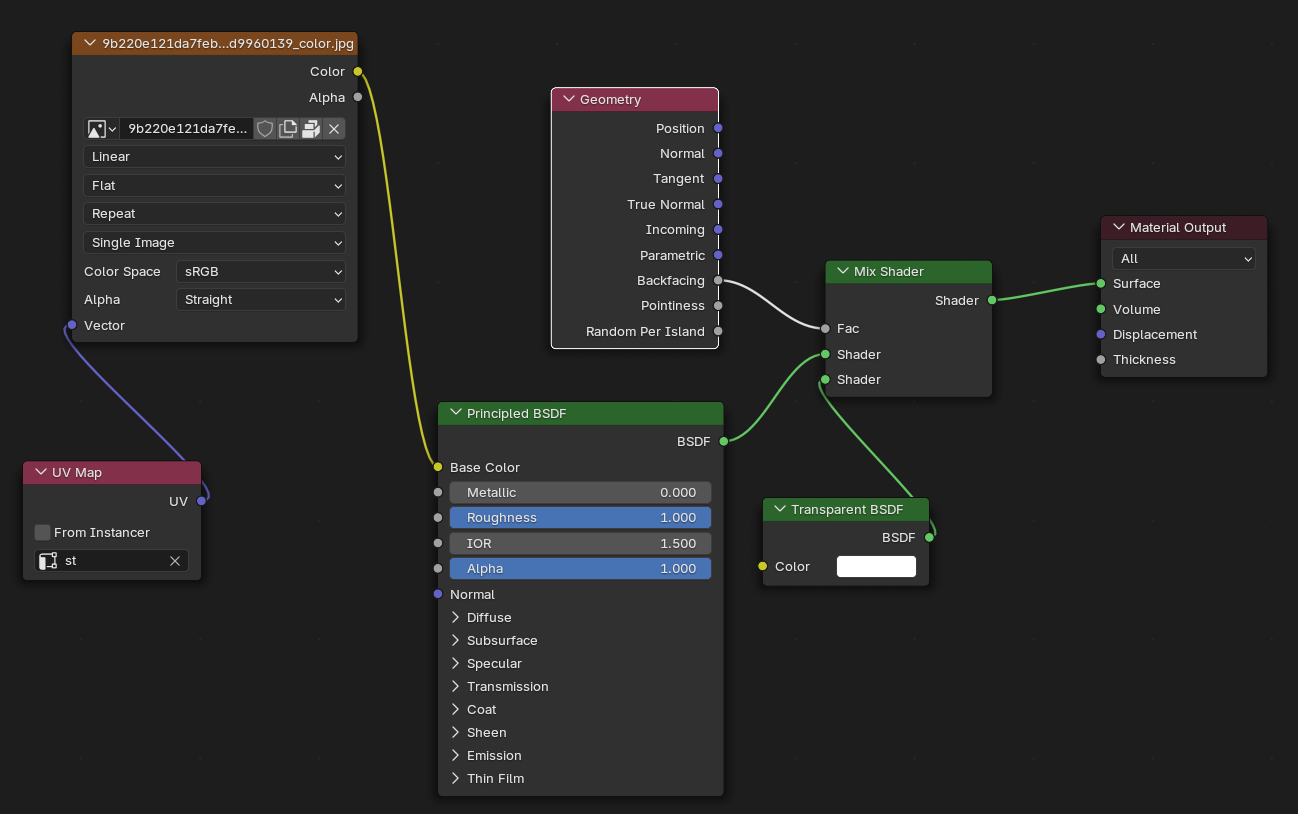The width and height of the screenshot is (1298, 814).
Task: Click the UV map icon beside 'st'
Action: click(x=48, y=561)
